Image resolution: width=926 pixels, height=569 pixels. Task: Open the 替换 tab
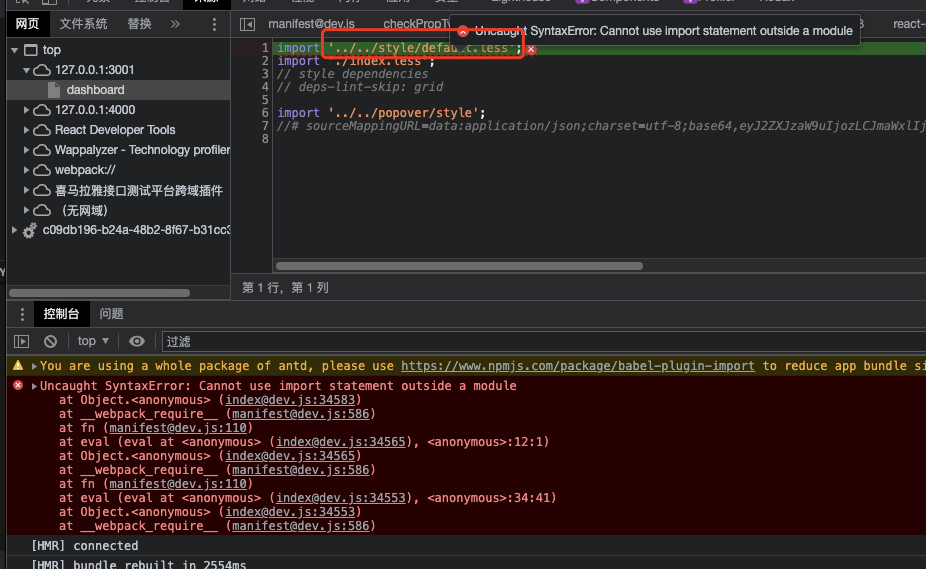tap(139, 24)
